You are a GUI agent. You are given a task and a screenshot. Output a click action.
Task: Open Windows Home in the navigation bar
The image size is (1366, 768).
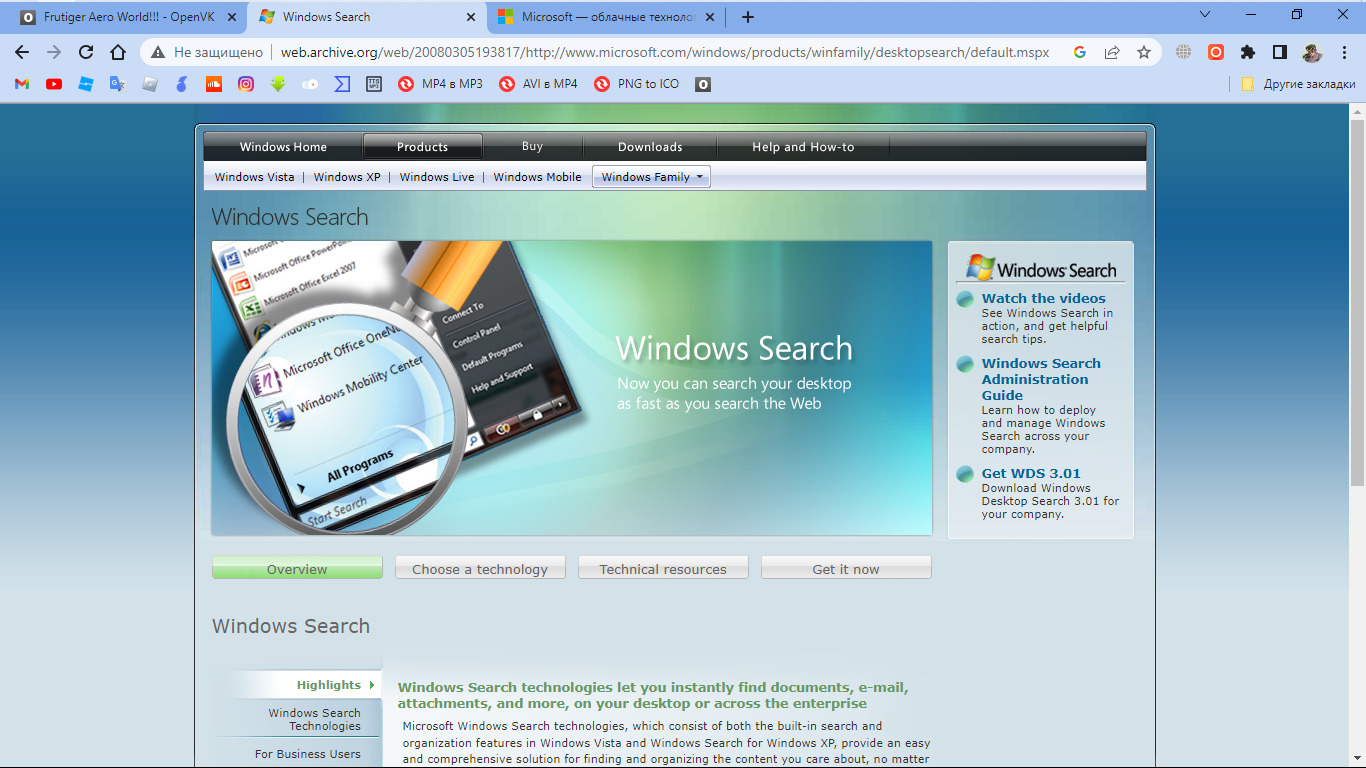pyautogui.click(x=283, y=147)
